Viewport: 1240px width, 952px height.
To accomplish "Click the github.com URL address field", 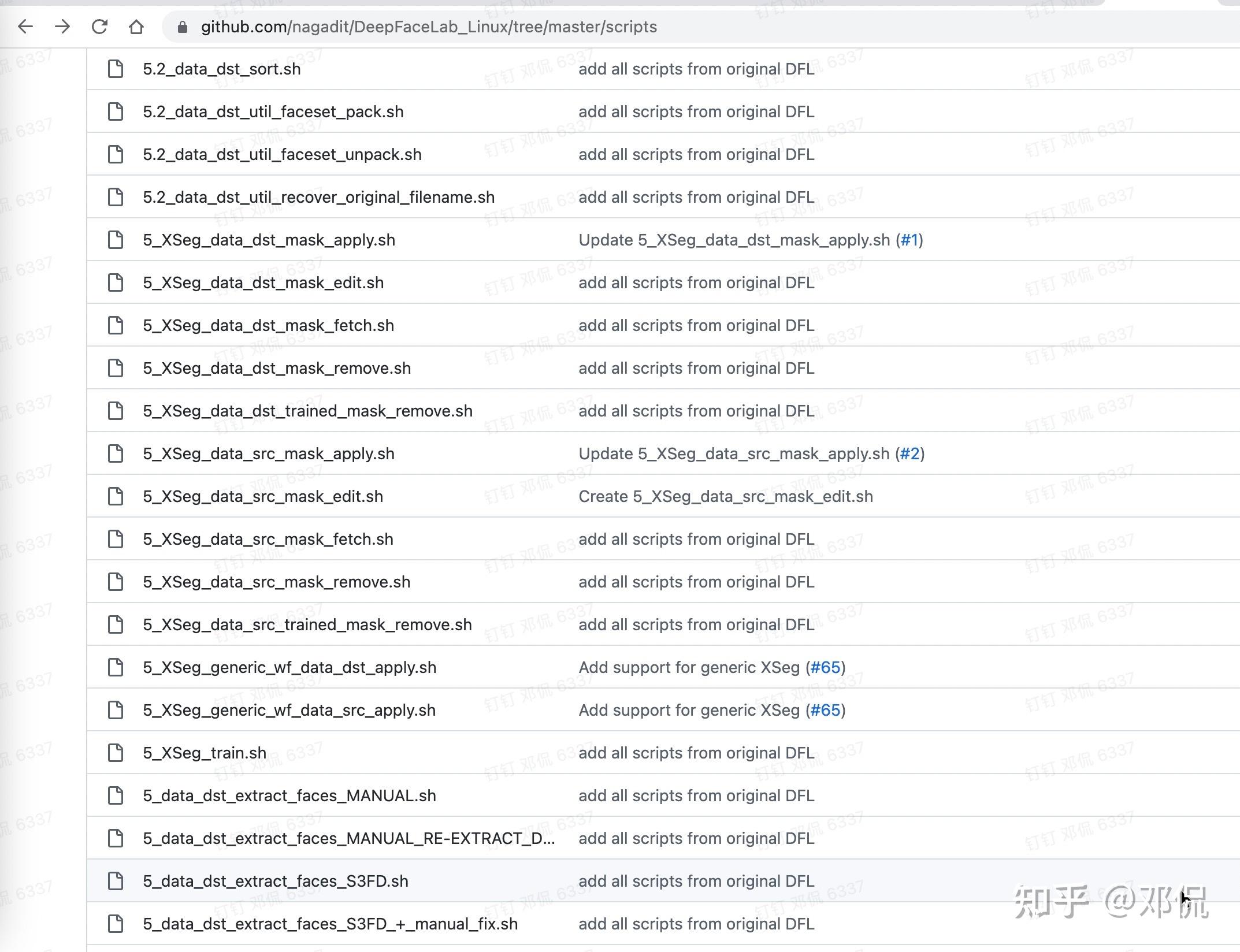I will [429, 27].
